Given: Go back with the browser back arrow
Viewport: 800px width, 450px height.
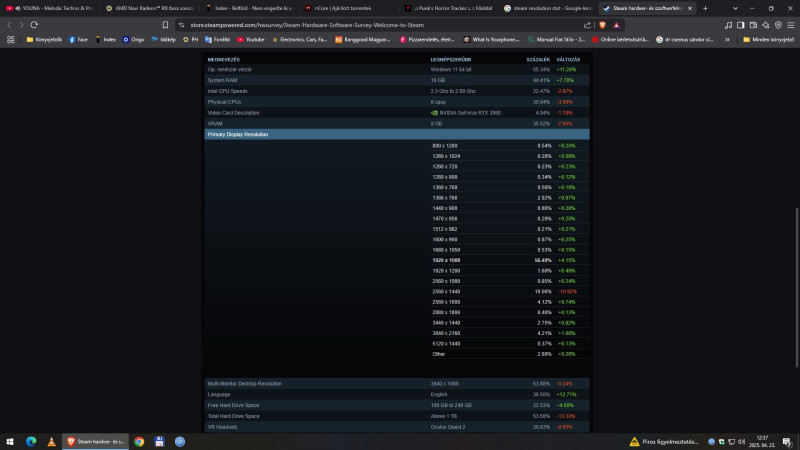Looking at the screenshot, I should (9, 25).
